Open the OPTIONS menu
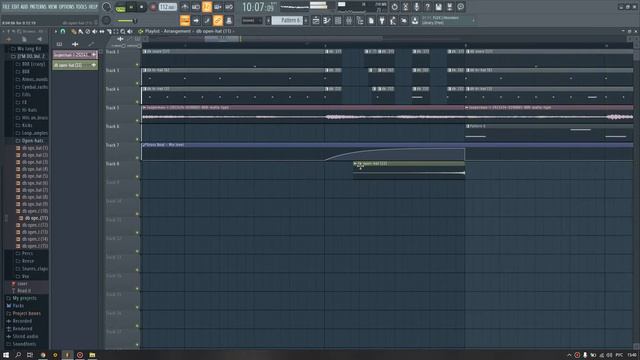The height and width of the screenshot is (360, 640). coord(67,7)
